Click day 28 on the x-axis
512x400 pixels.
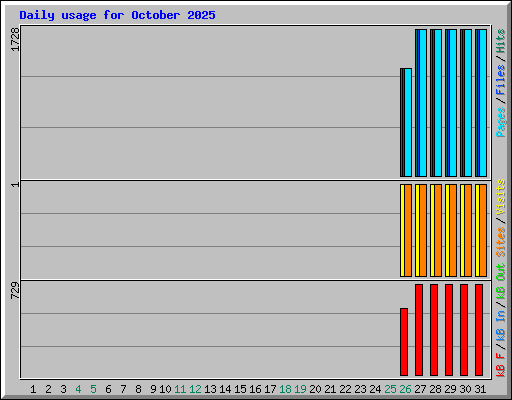click(435, 389)
